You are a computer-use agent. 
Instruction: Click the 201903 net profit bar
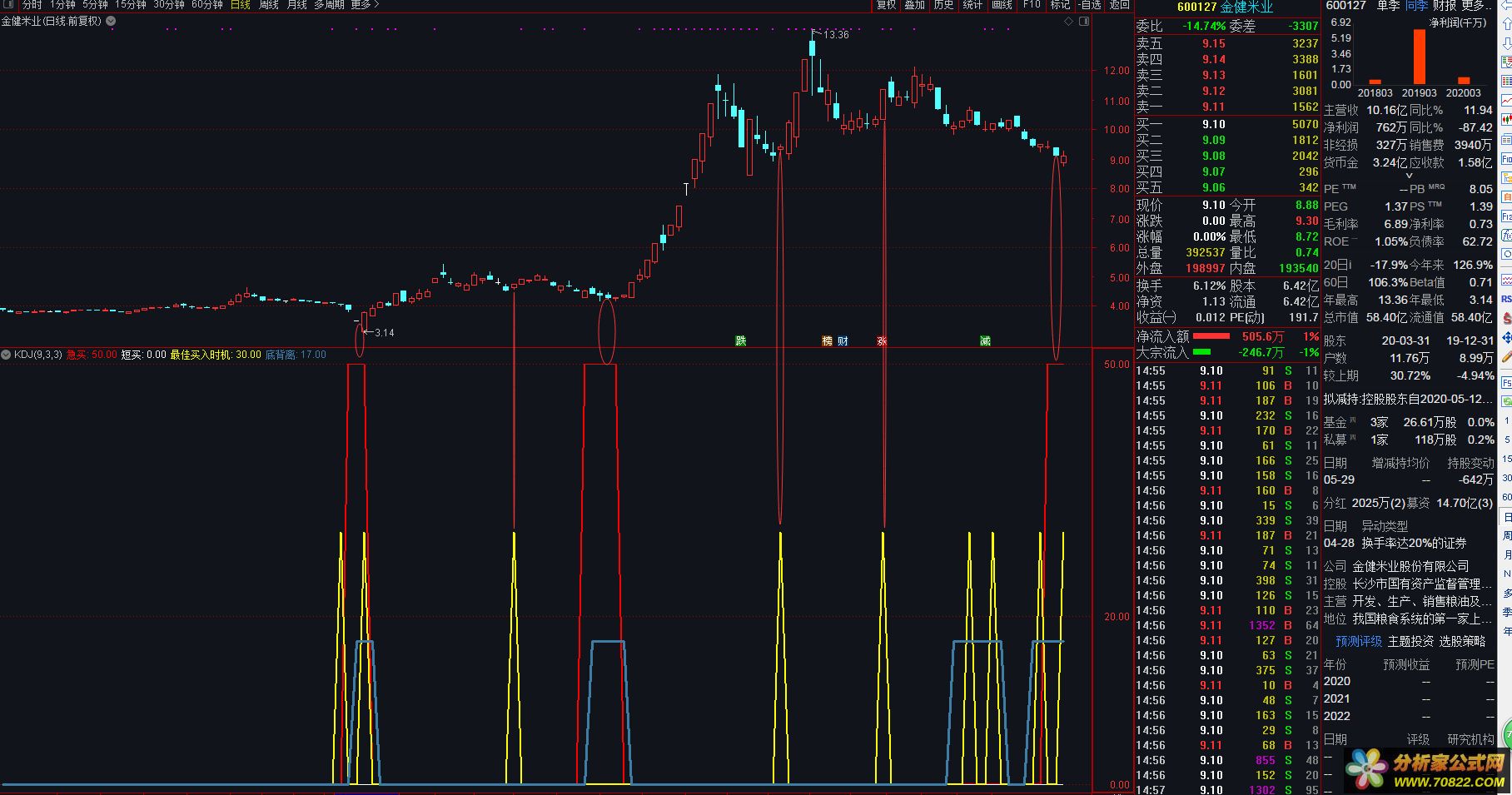(1419, 57)
